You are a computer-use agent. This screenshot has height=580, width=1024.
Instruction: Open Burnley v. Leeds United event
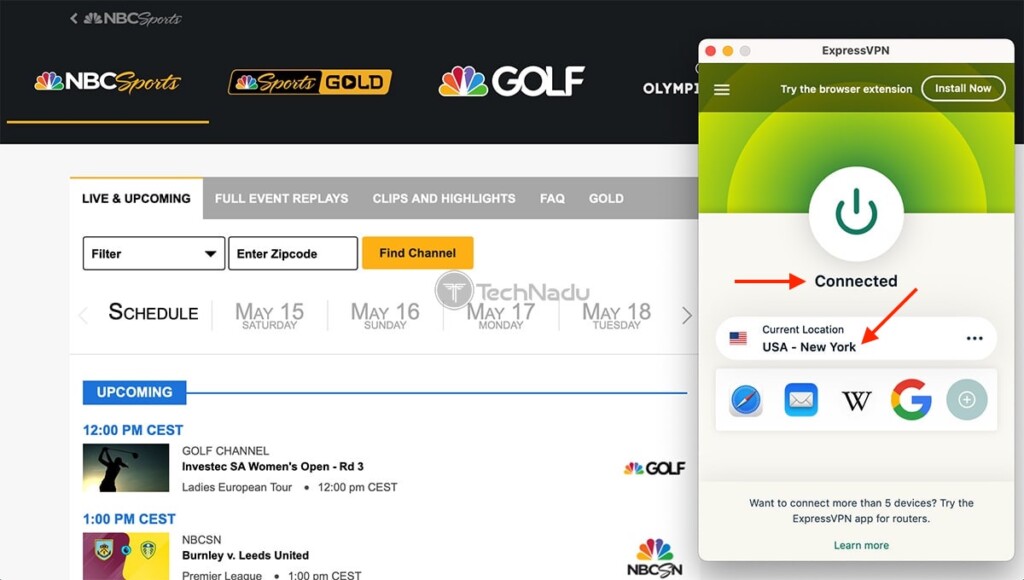pyautogui.click(x=246, y=555)
